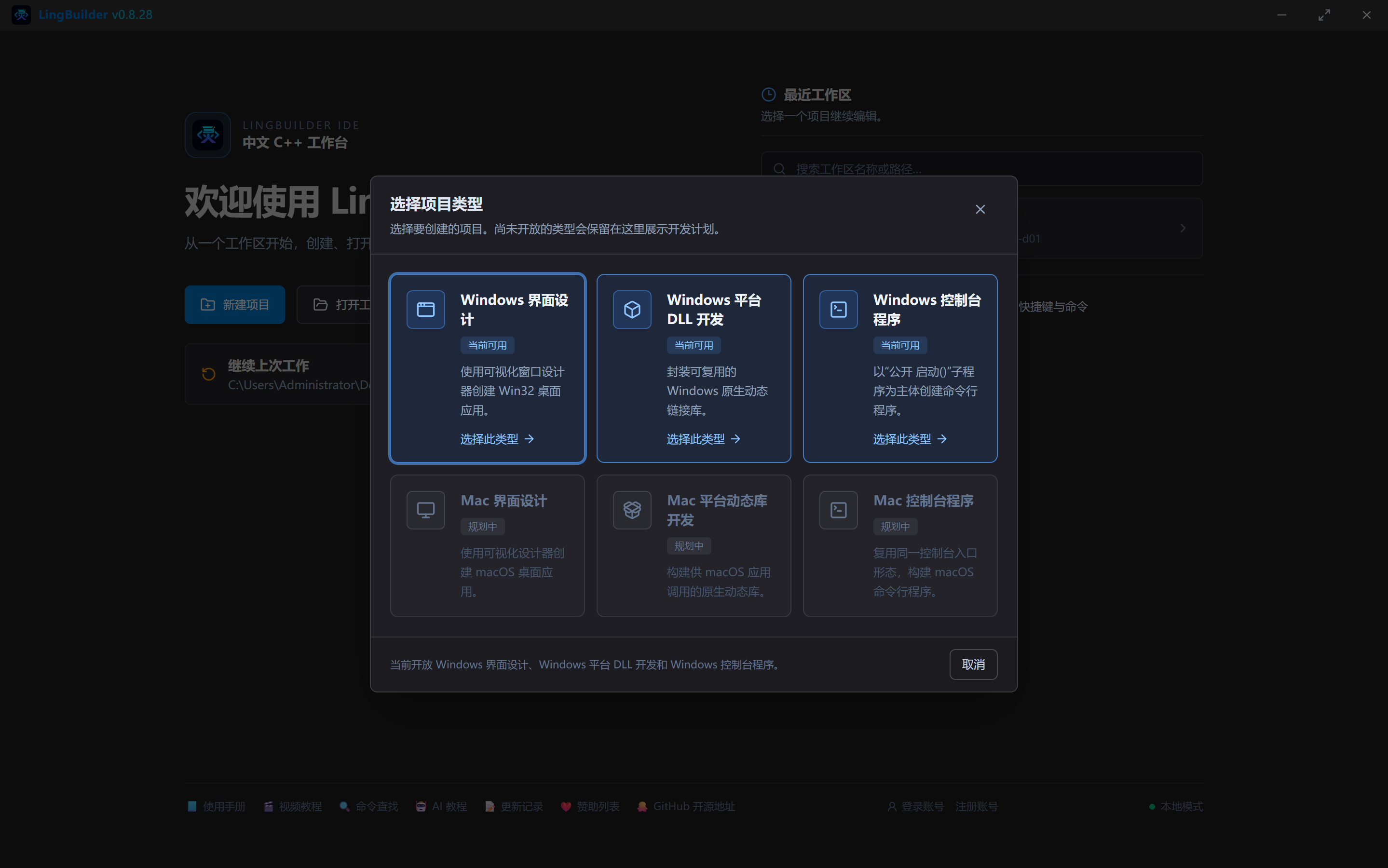
Task: Click the Windows 界面设计 window icon
Action: click(425, 310)
